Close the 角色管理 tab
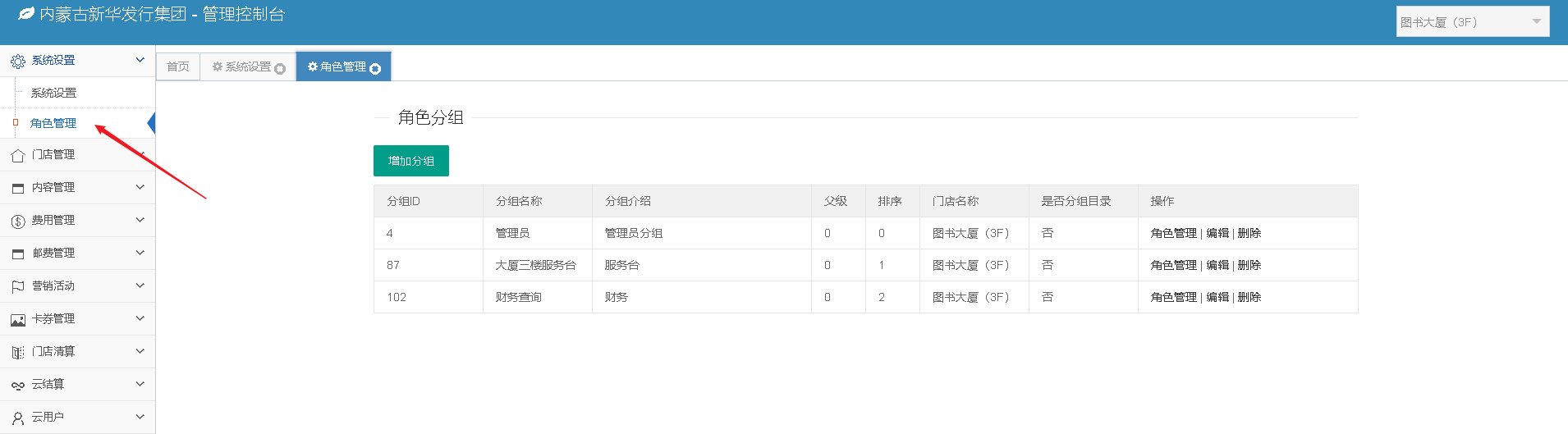The image size is (1568, 434). (x=375, y=69)
